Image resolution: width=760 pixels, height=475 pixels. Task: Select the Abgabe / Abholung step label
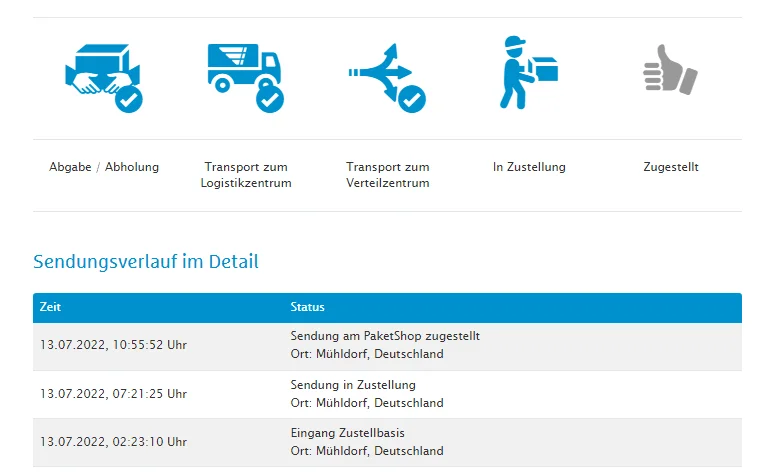coord(104,167)
